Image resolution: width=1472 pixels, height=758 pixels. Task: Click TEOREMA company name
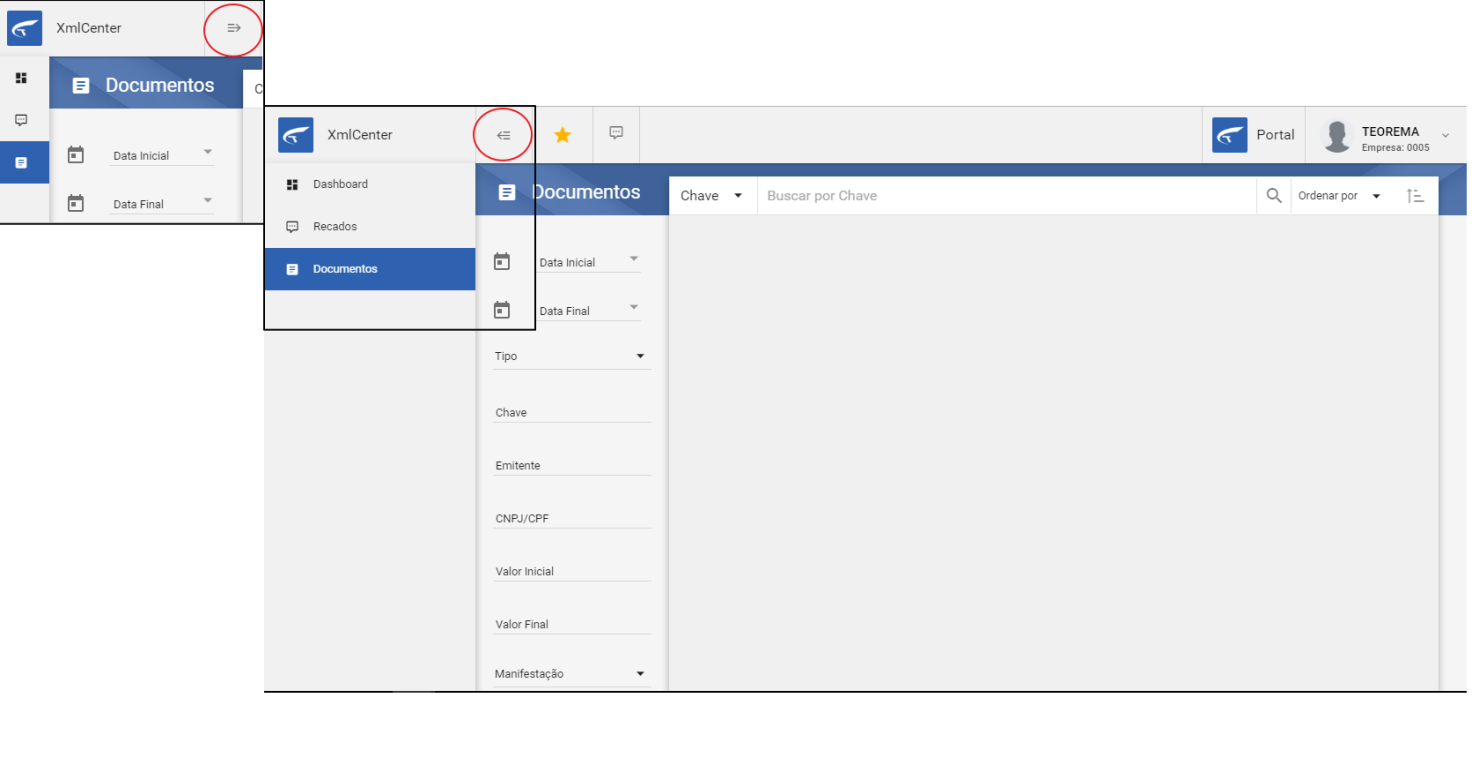[x=1390, y=131]
